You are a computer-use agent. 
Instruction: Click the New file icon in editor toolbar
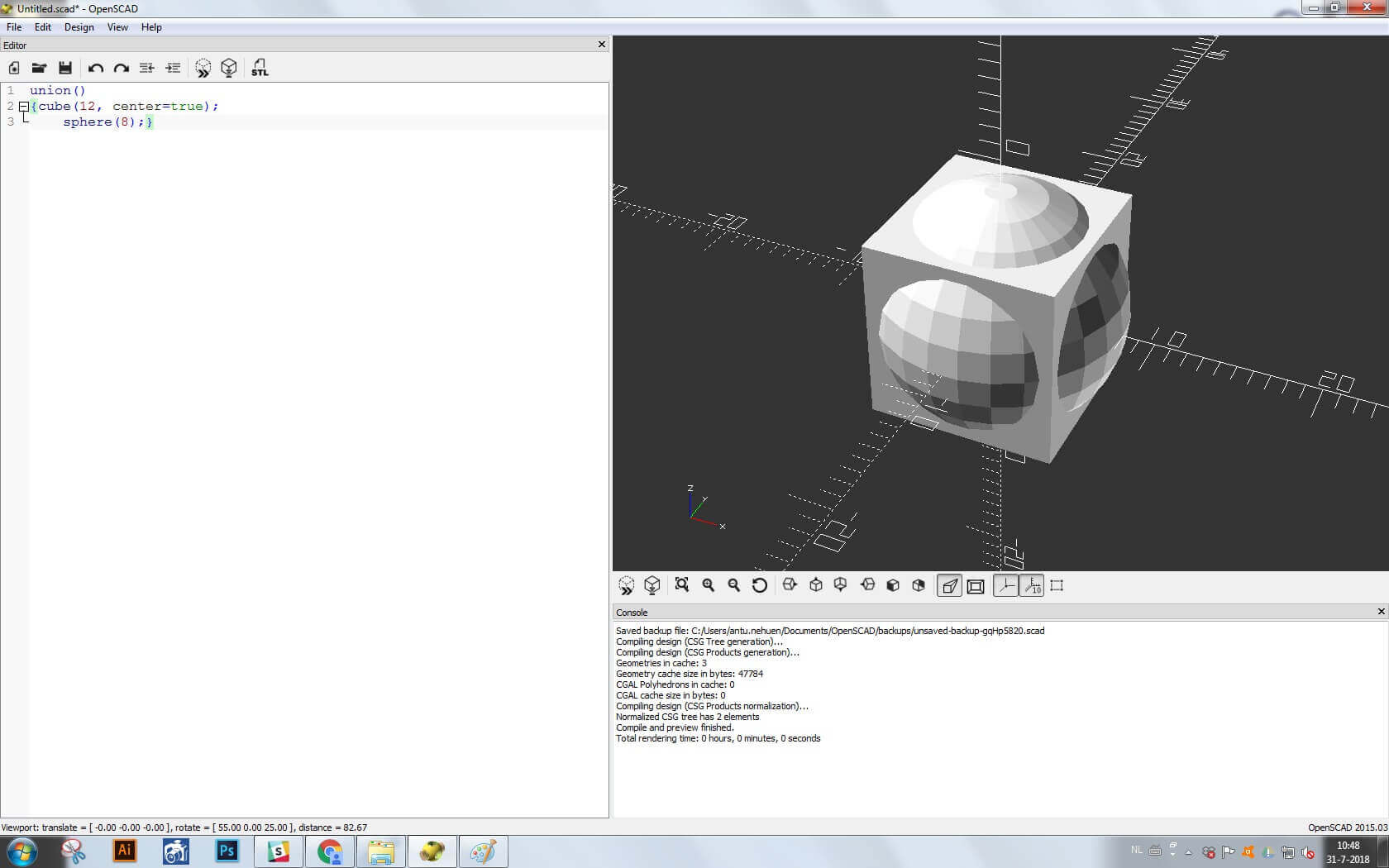14,68
